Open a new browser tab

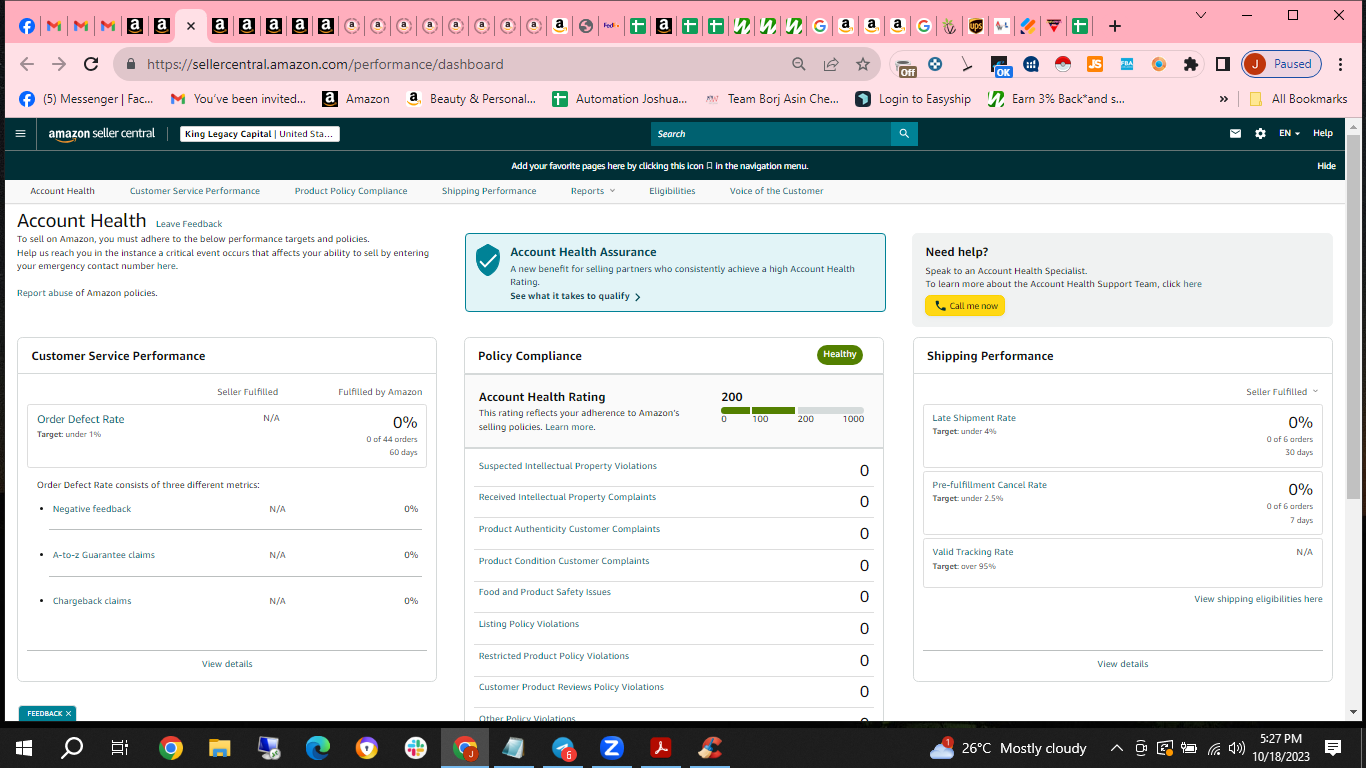coord(1115,26)
